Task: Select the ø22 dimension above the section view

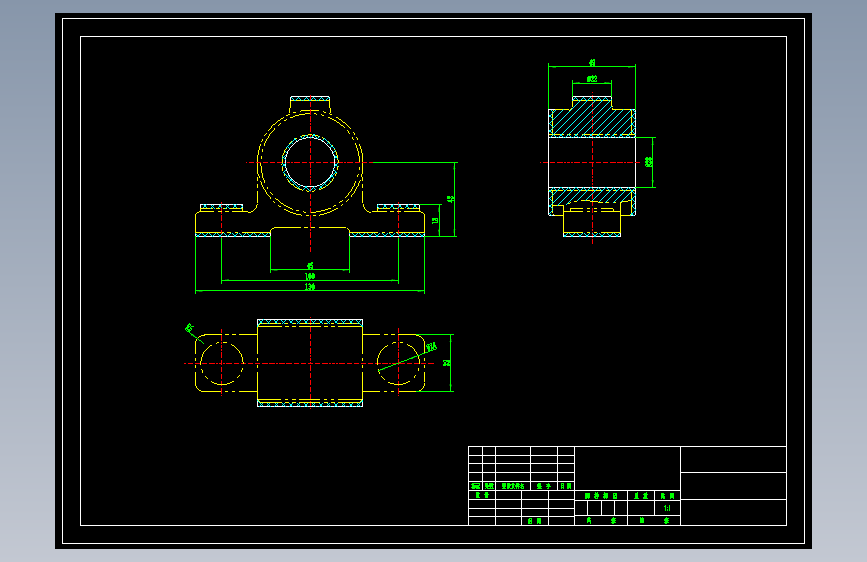Action: click(592, 79)
